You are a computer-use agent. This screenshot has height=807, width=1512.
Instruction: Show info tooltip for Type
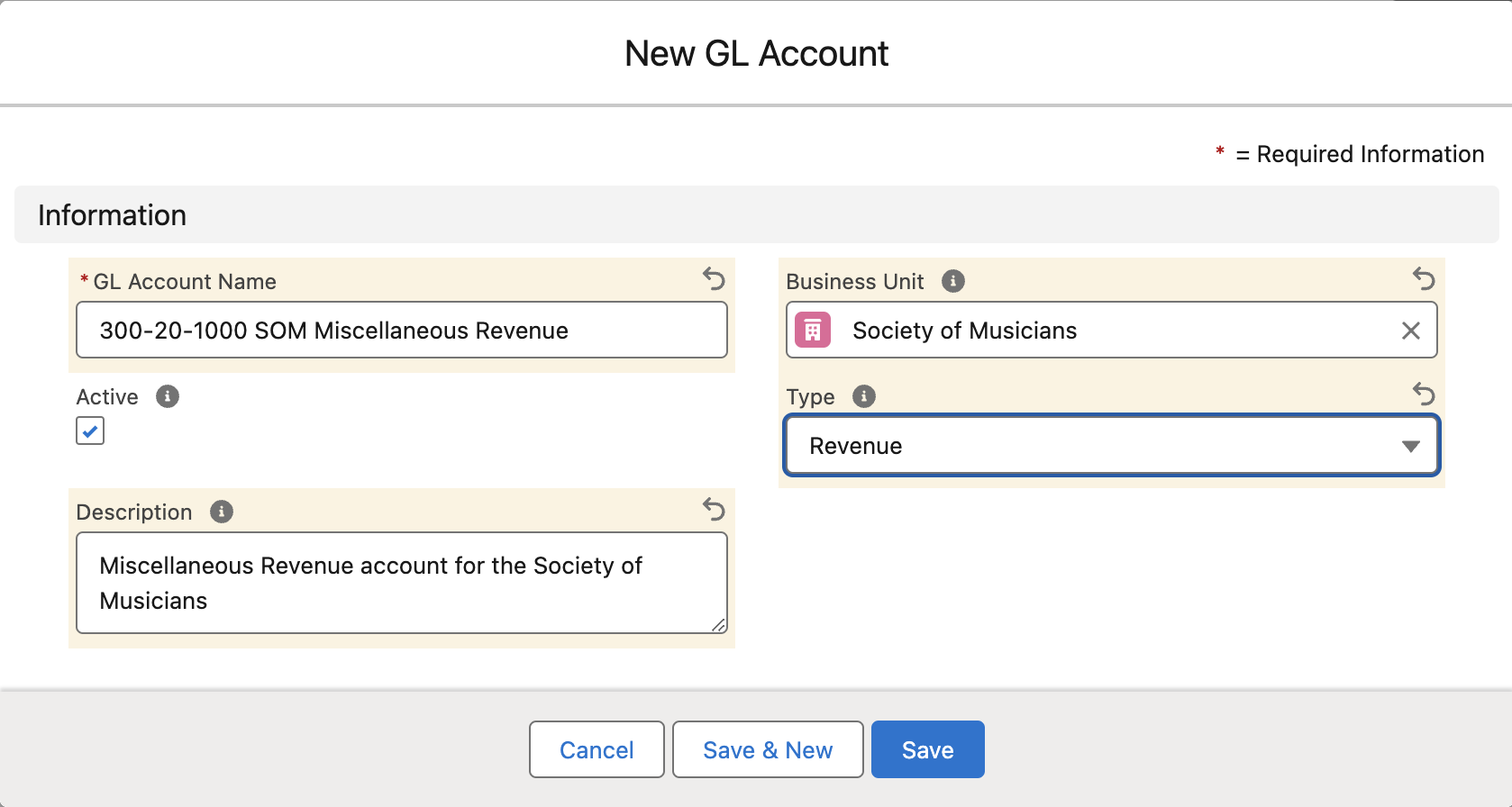pos(864,396)
